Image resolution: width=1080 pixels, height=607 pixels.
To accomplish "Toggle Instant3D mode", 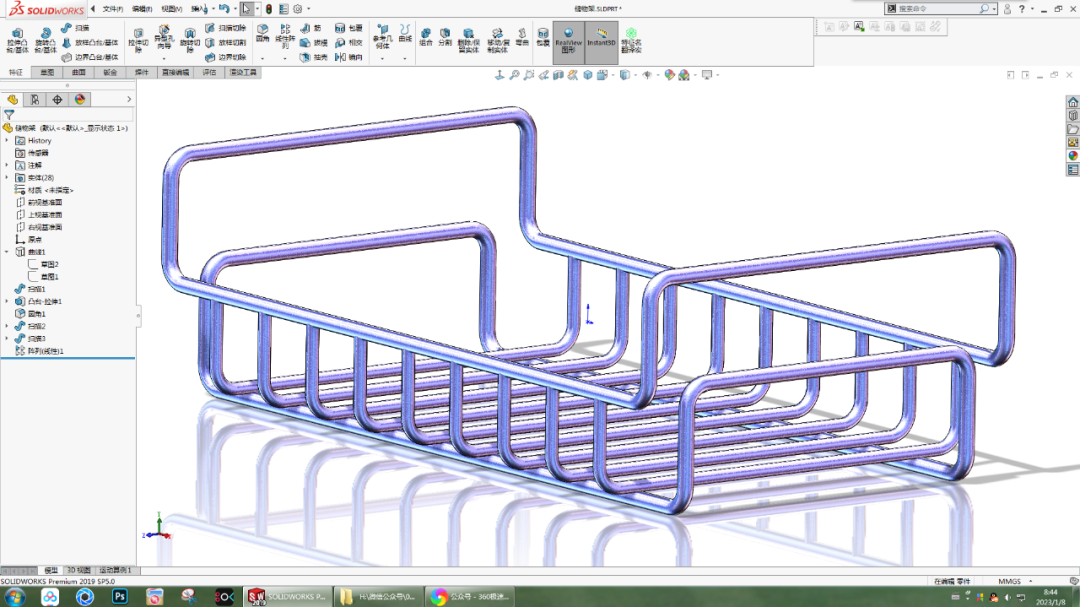I will [x=600, y=40].
